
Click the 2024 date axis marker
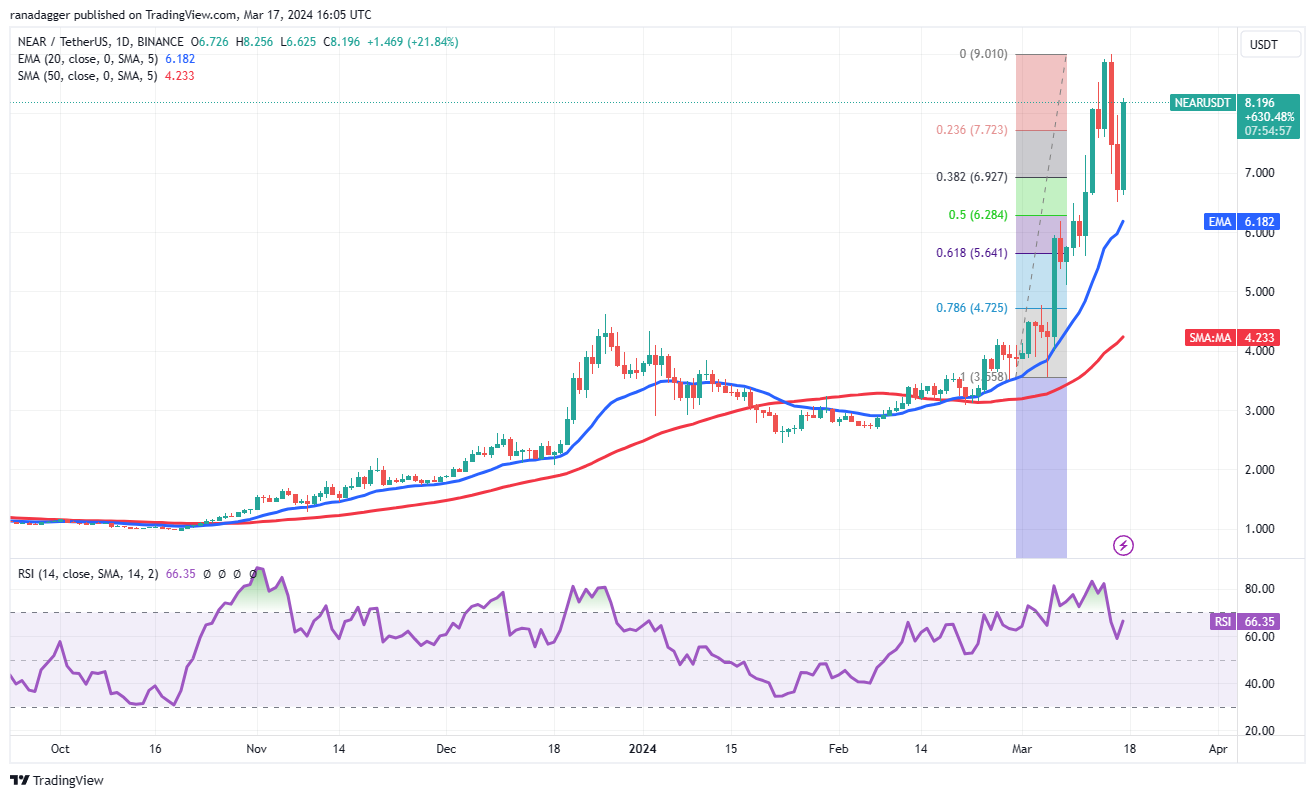[643, 748]
